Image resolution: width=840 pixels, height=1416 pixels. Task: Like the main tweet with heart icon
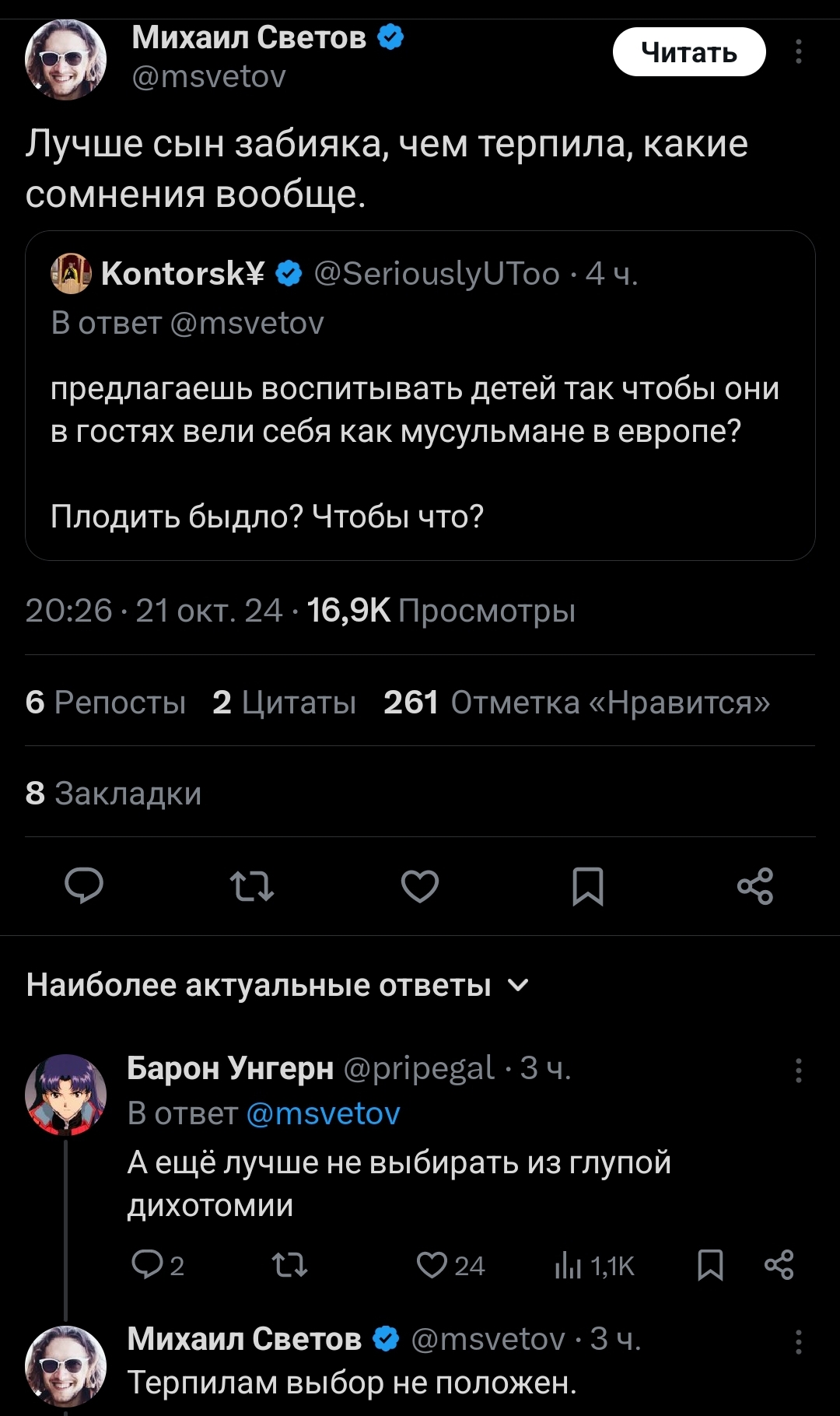[420, 886]
